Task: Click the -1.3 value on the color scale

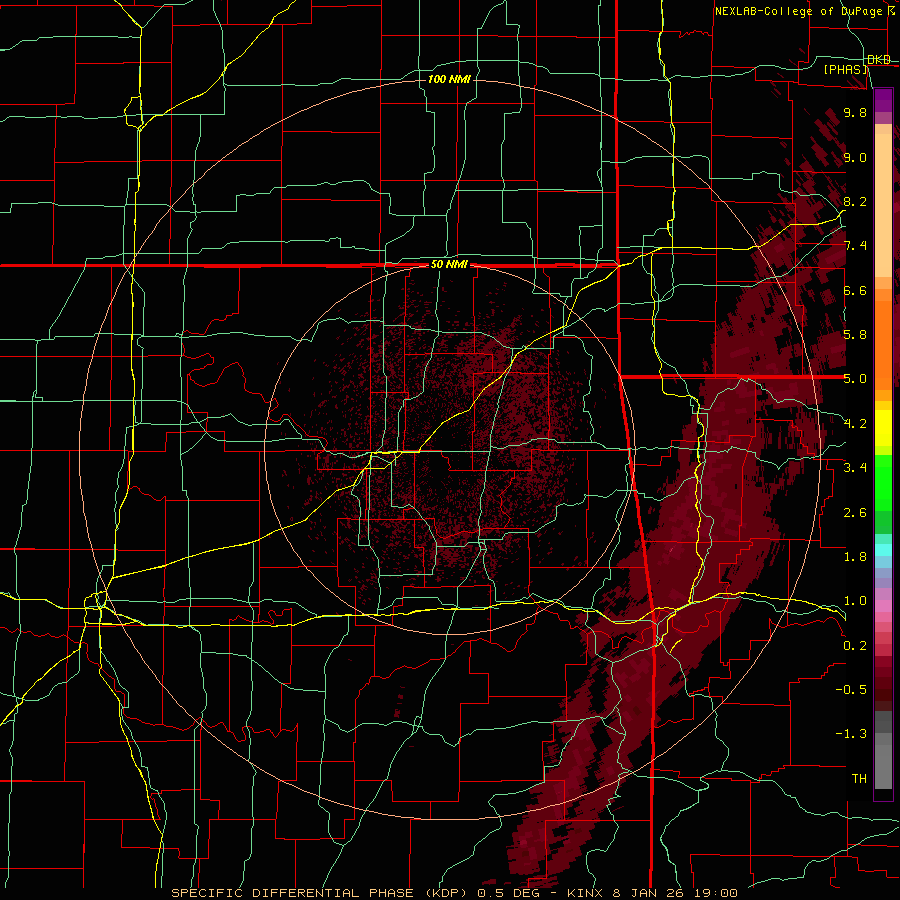Action: 851,734
